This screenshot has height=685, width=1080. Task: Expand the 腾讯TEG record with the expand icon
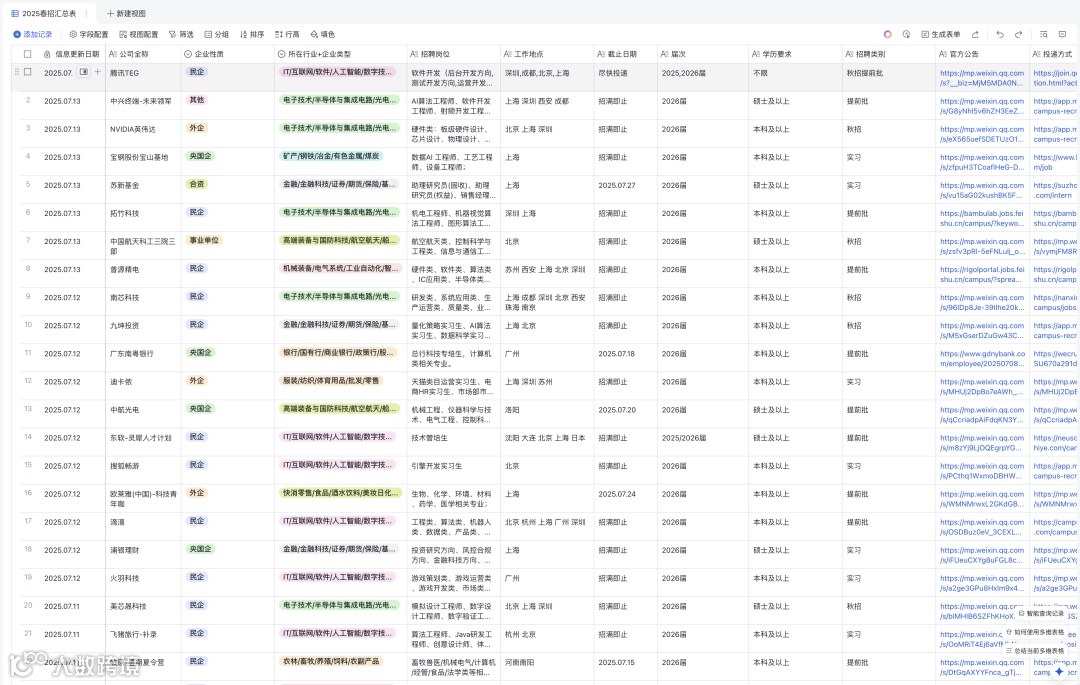[83, 72]
